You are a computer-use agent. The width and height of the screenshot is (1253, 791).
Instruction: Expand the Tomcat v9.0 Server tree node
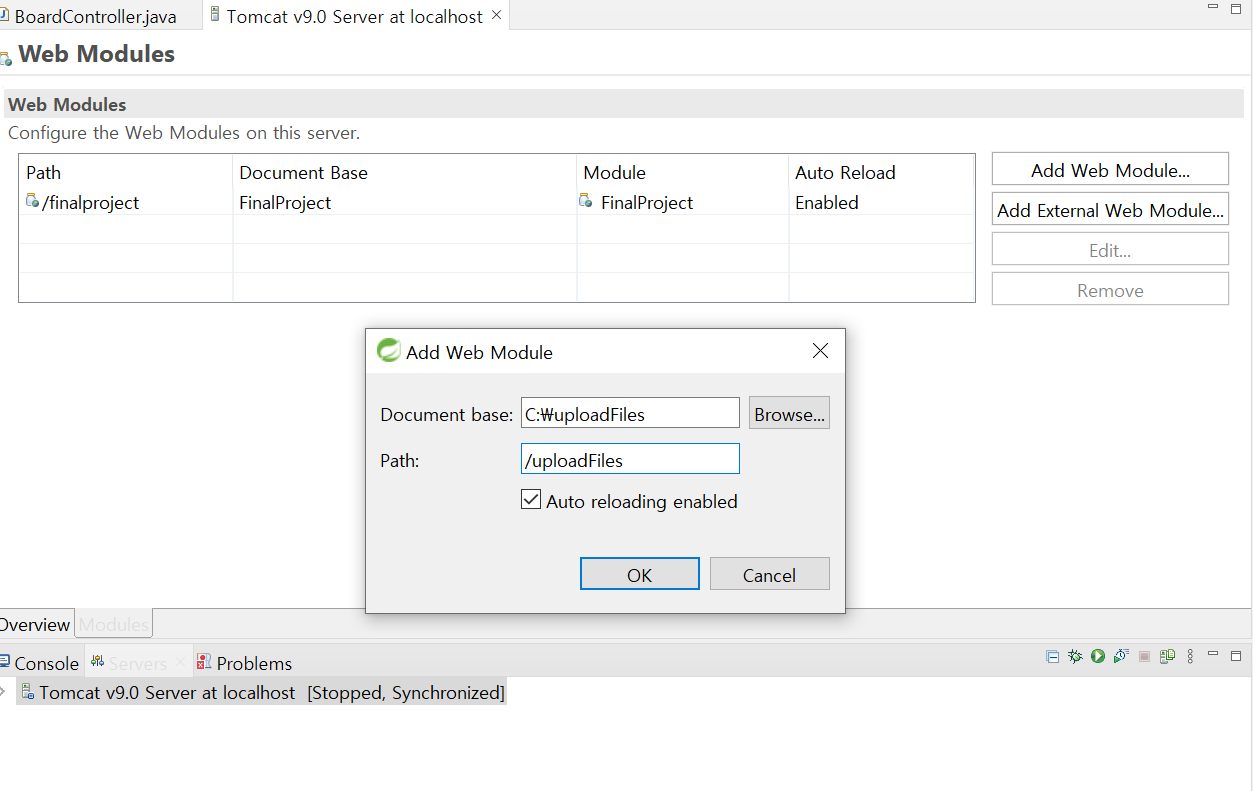[4, 692]
